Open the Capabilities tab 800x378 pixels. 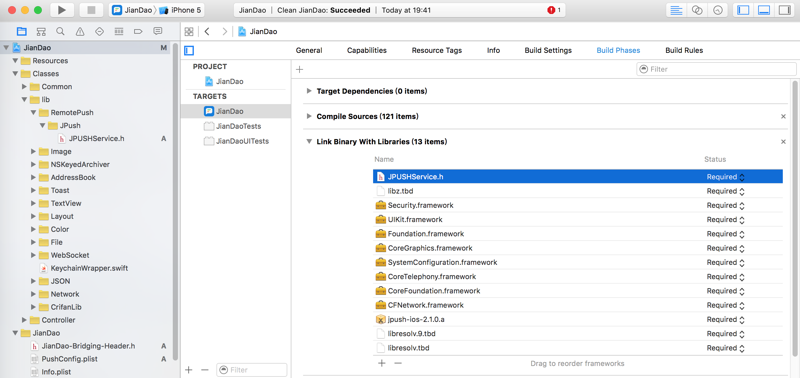pyautogui.click(x=366, y=51)
